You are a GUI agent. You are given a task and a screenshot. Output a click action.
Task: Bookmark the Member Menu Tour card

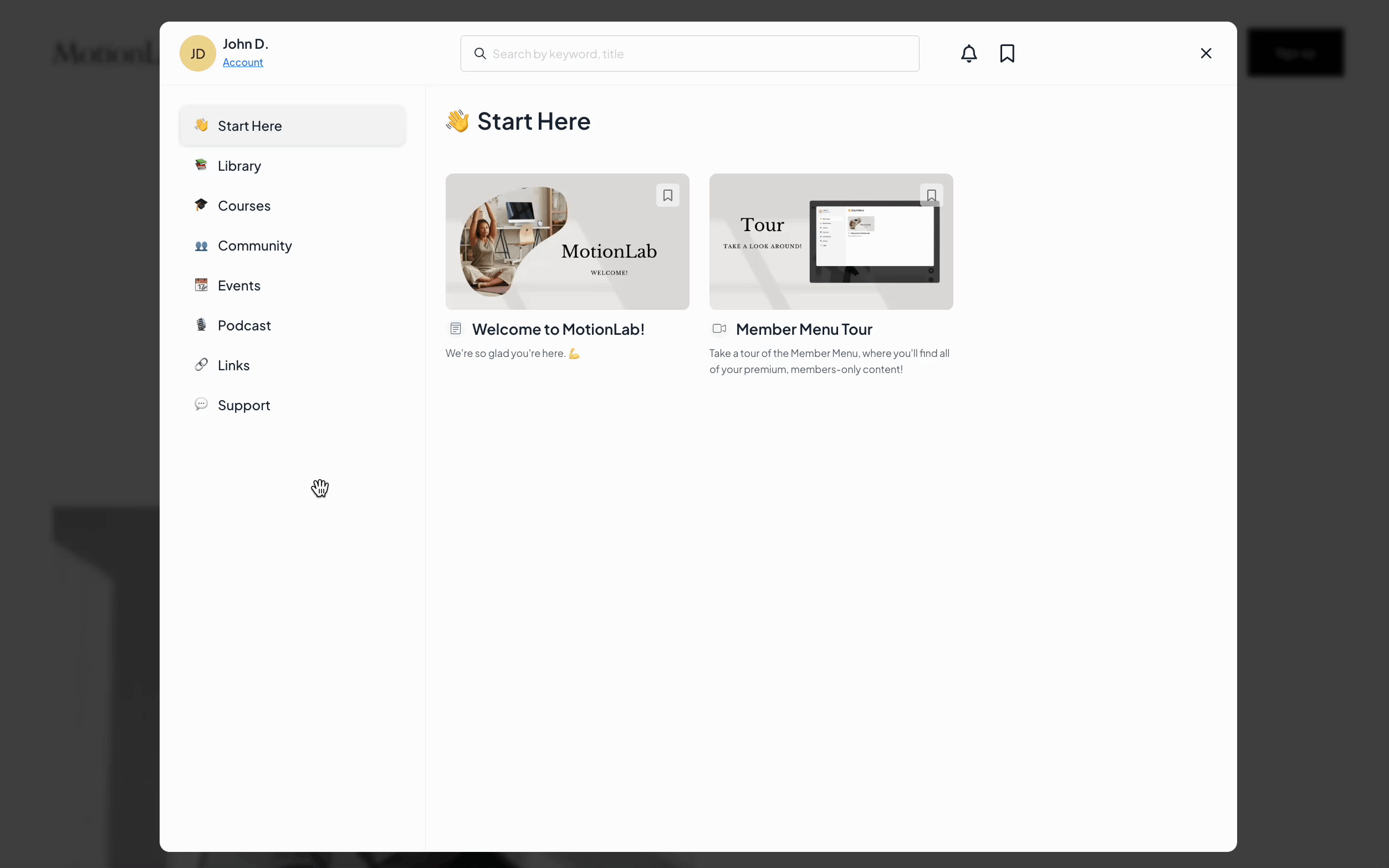(931, 195)
